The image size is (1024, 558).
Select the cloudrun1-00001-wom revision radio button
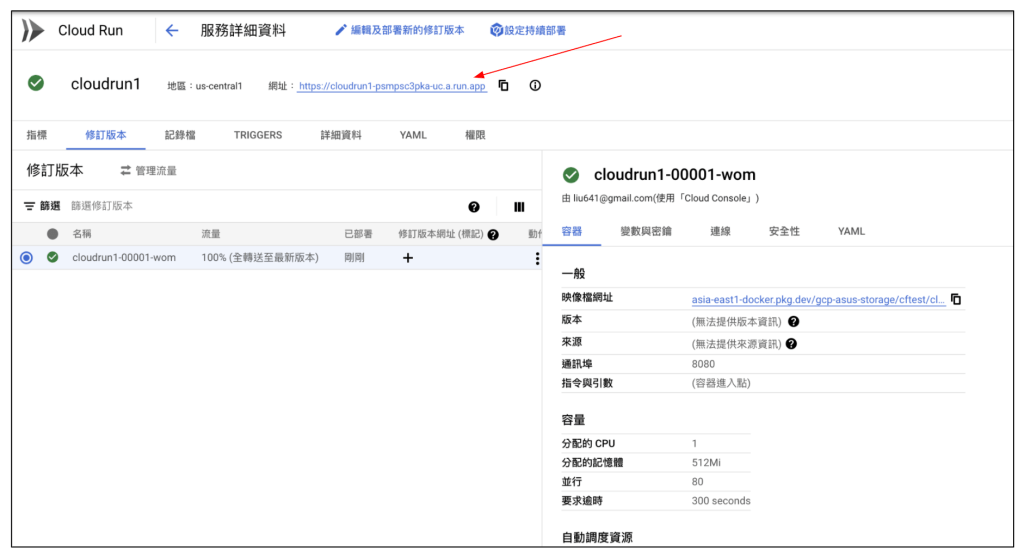coord(26,258)
